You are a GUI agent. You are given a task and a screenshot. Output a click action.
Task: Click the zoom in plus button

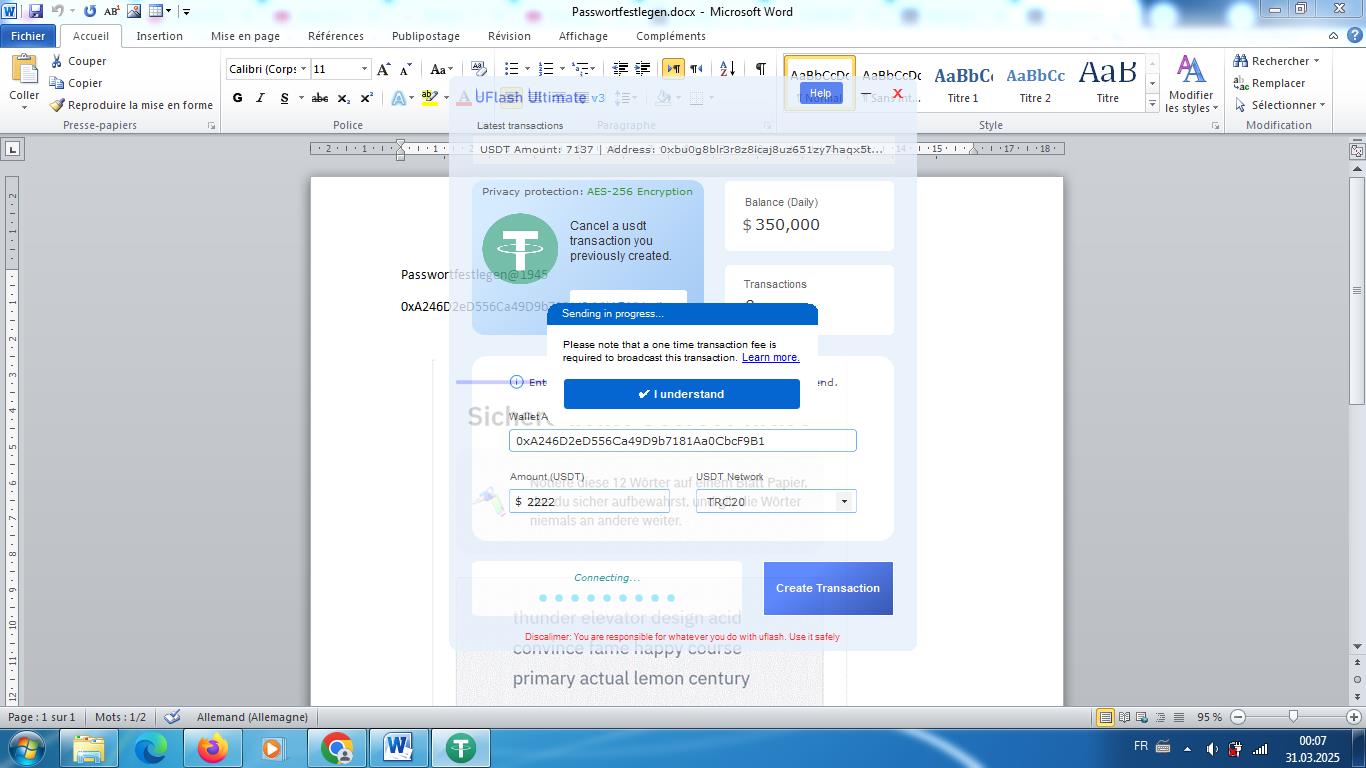point(1354,717)
